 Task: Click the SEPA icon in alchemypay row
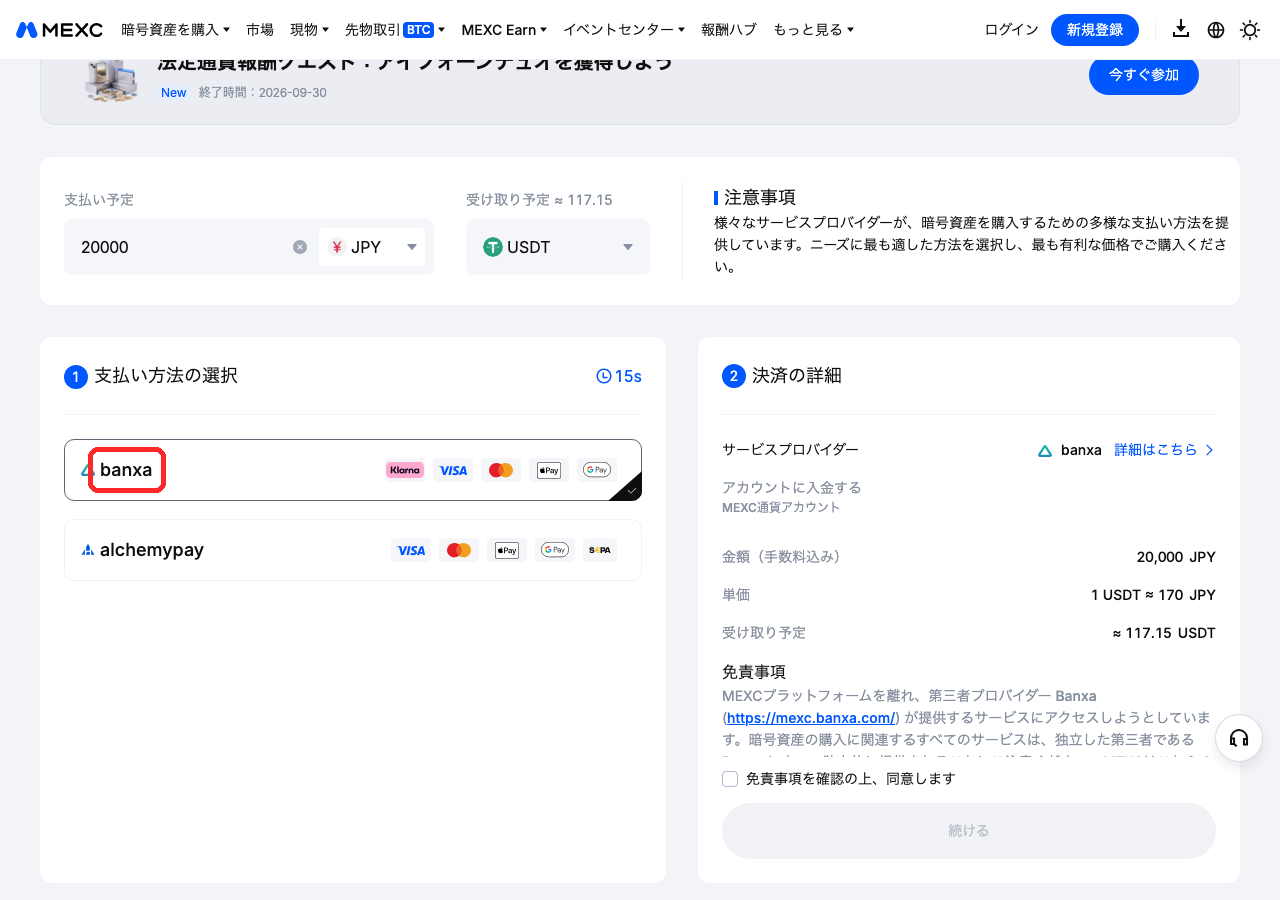point(600,550)
